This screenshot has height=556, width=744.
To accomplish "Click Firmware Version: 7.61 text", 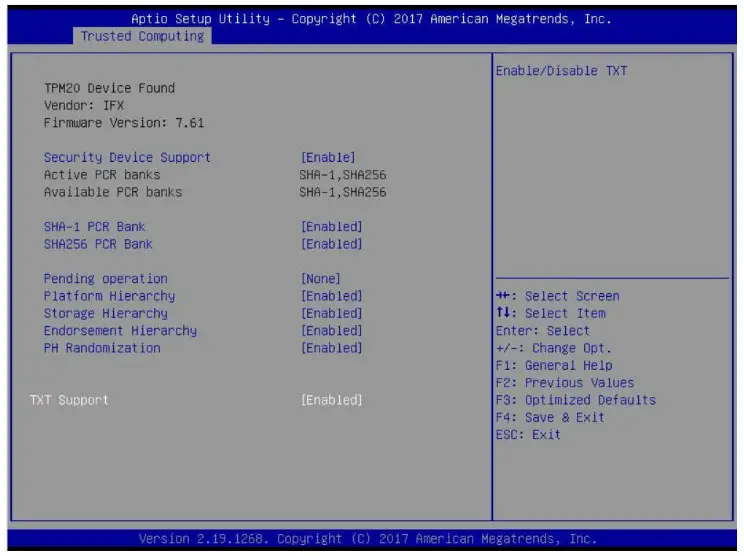I will [124, 123].
